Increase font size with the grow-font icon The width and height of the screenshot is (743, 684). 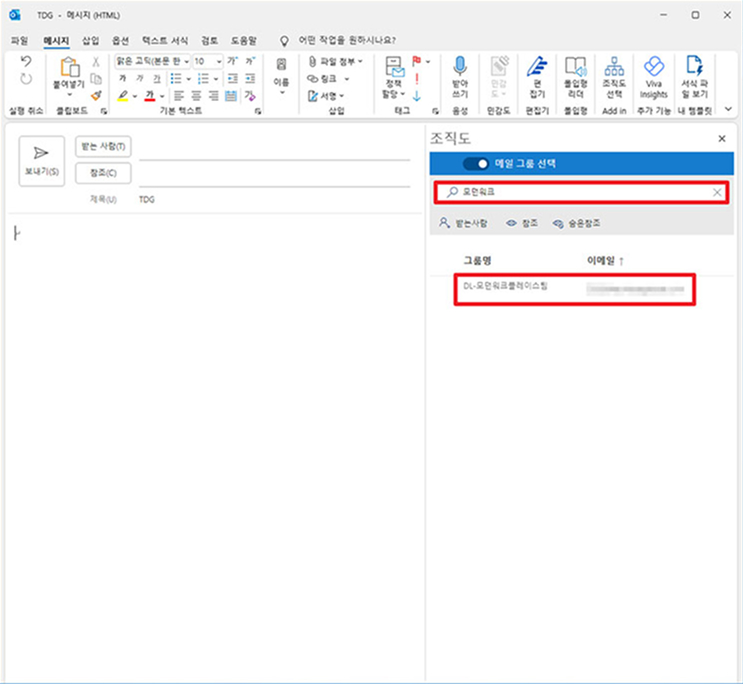click(x=232, y=61)
